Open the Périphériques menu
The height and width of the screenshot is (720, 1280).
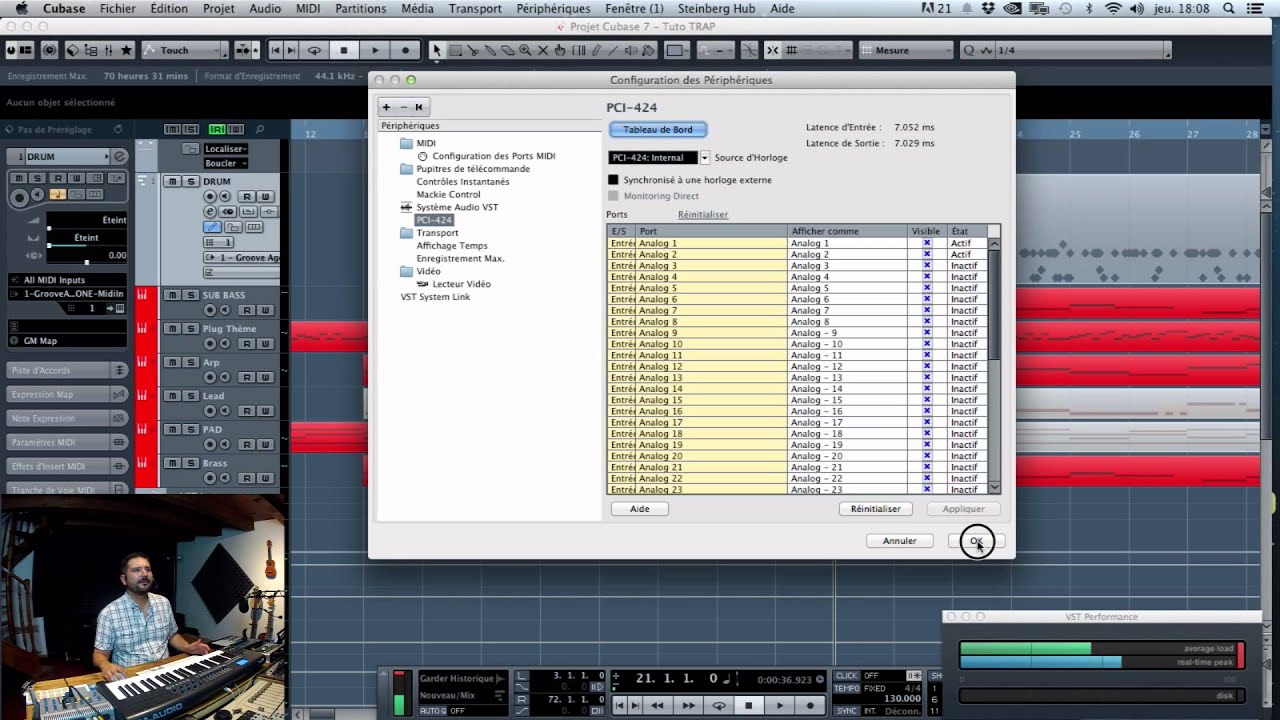click(x=553, y=8)
